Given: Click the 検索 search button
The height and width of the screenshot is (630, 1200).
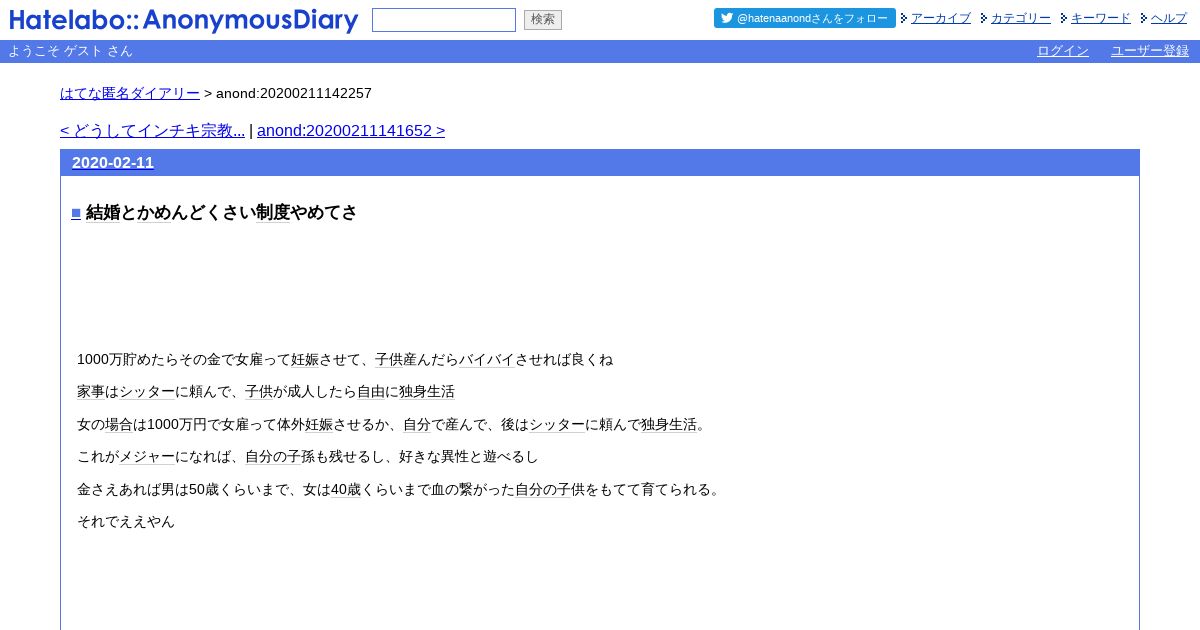Looking at the screenshot, I should pyautogui.click(x=543, y=20).
